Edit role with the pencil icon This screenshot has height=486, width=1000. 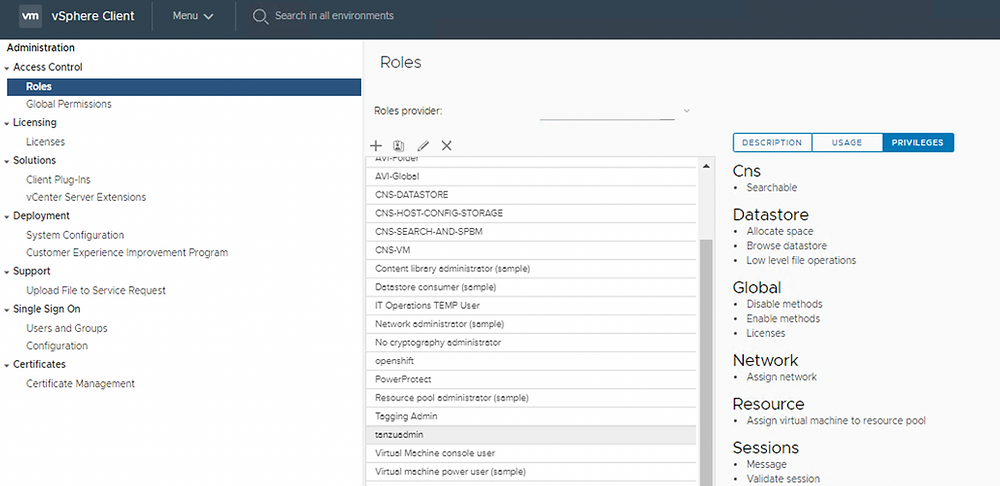(x=423, y=145)
